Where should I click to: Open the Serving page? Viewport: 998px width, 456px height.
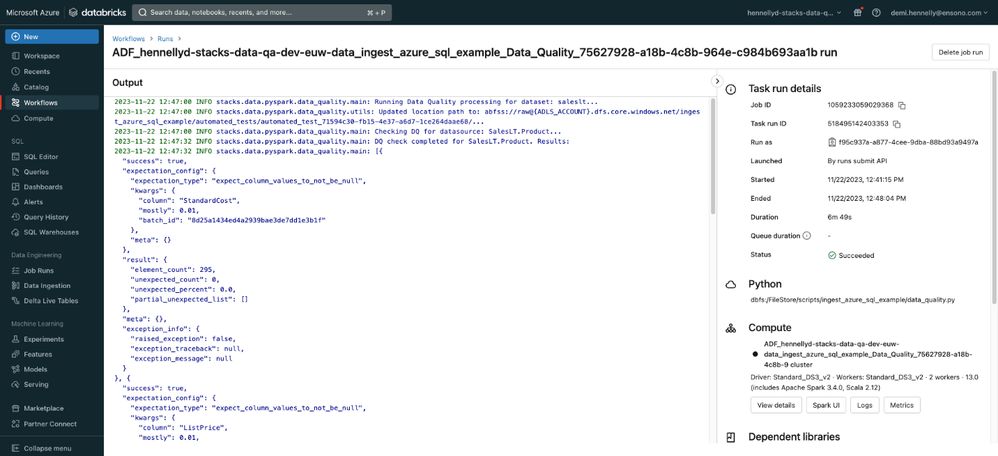[52, 385]
